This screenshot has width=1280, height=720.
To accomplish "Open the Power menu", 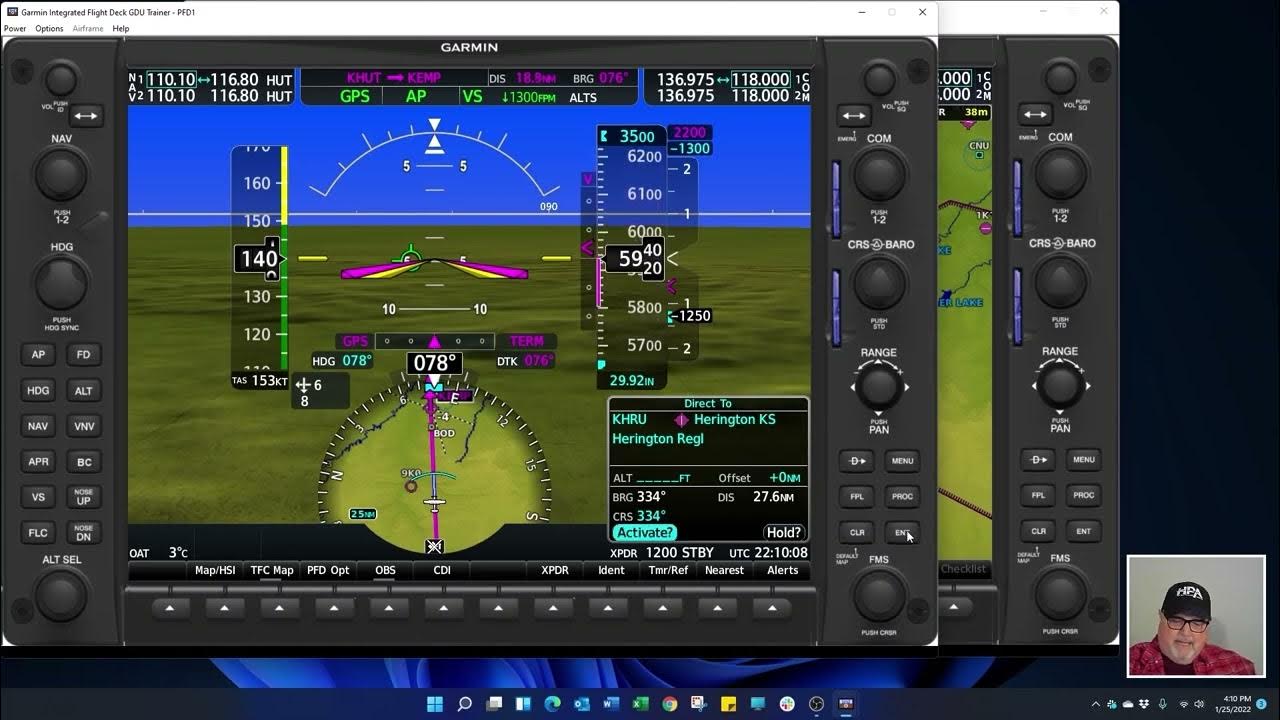I will (15, 29).
